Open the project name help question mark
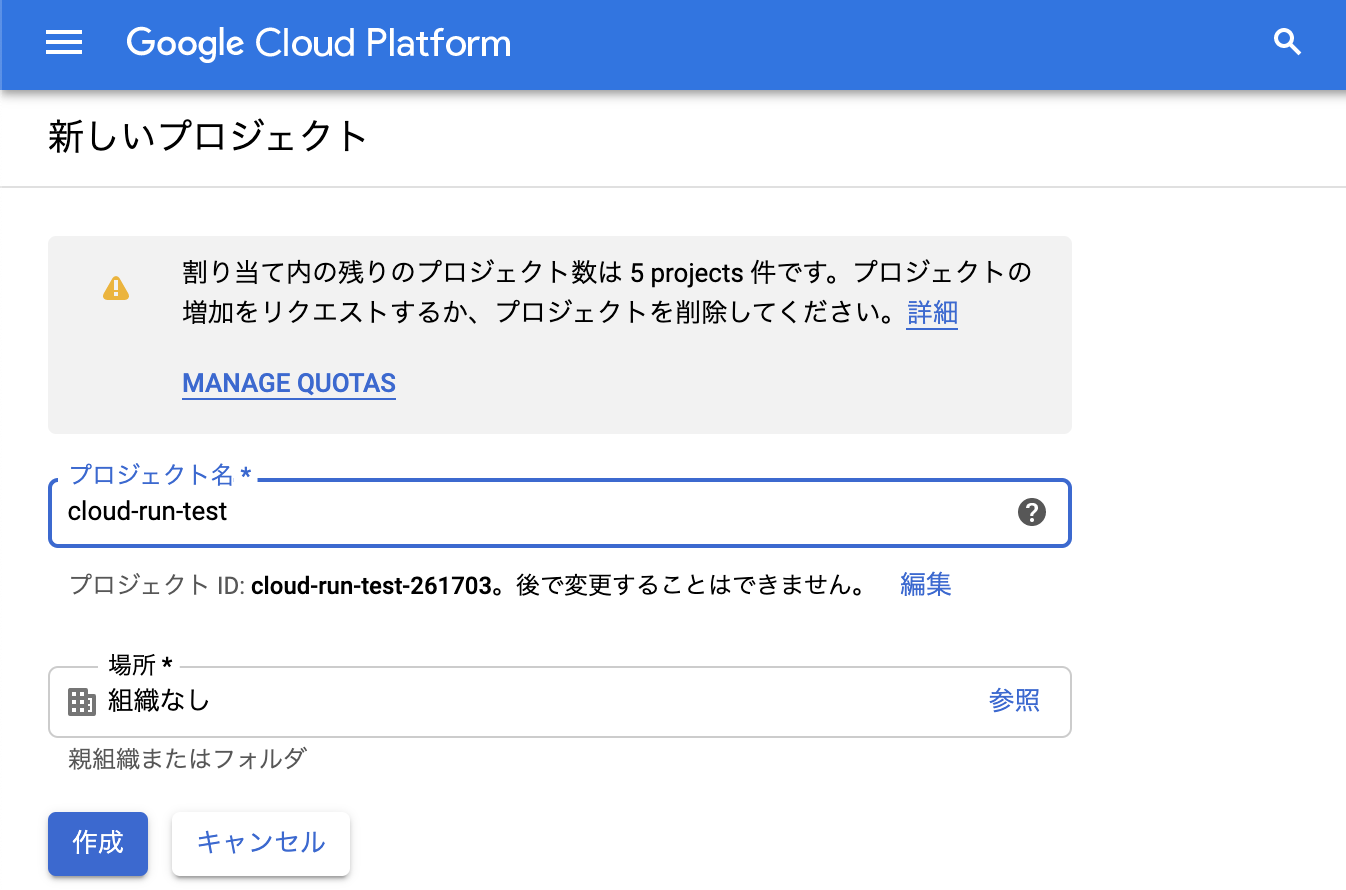This screenshot has width=1346, height=890. click(1032, 512)
